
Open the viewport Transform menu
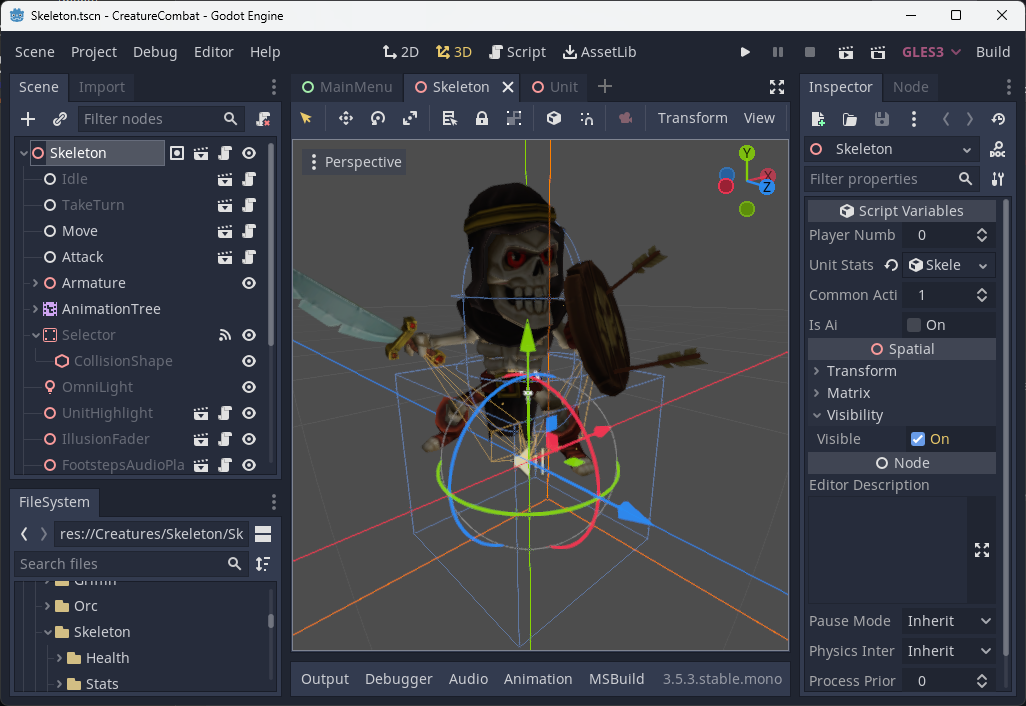[x=692, y=118]
